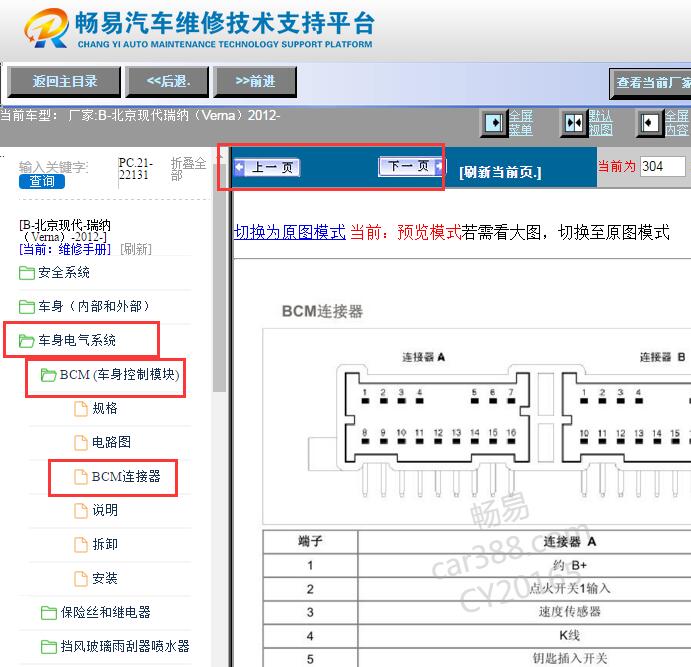
Task: Click the 默认视图 text link
Action: [601, 123]
